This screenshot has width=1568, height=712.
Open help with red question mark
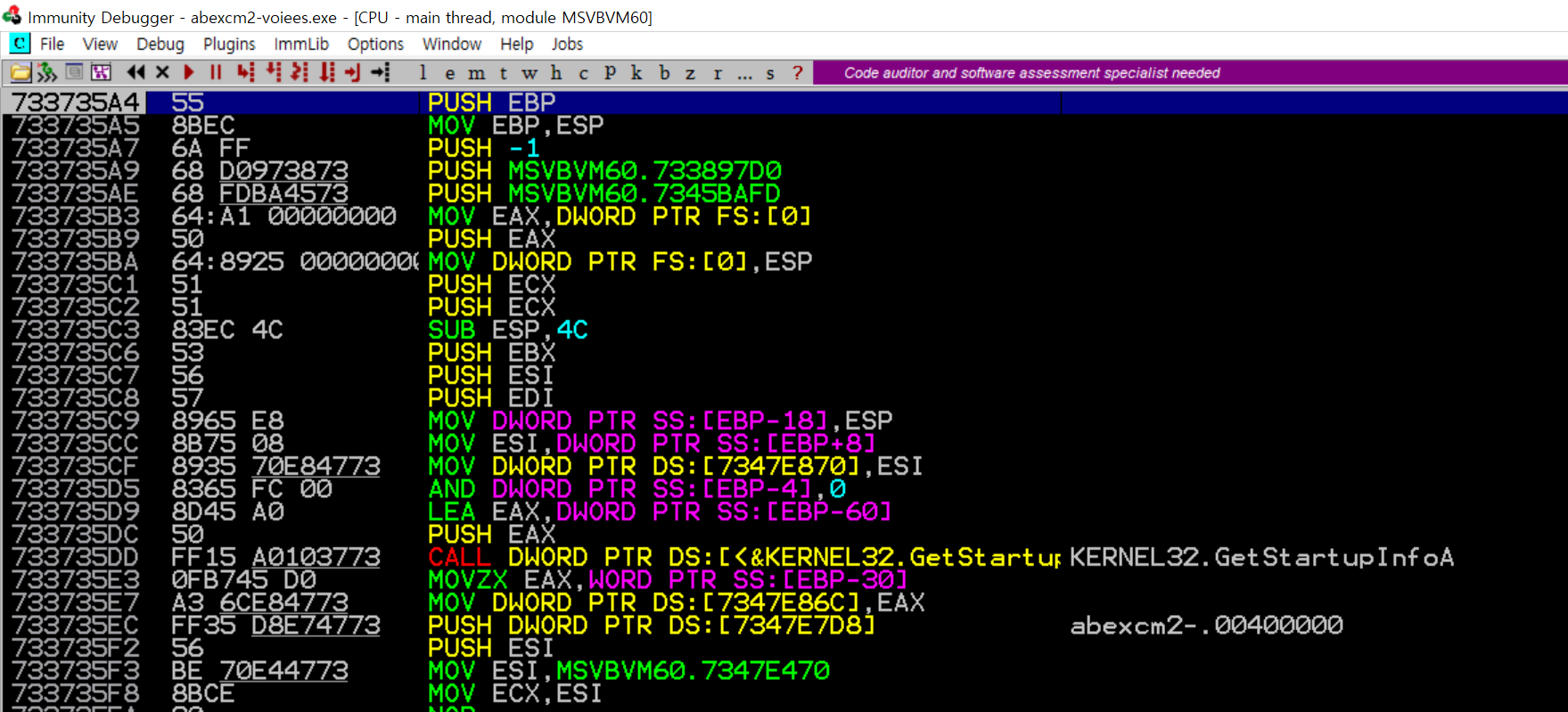[x=798, y=73]
